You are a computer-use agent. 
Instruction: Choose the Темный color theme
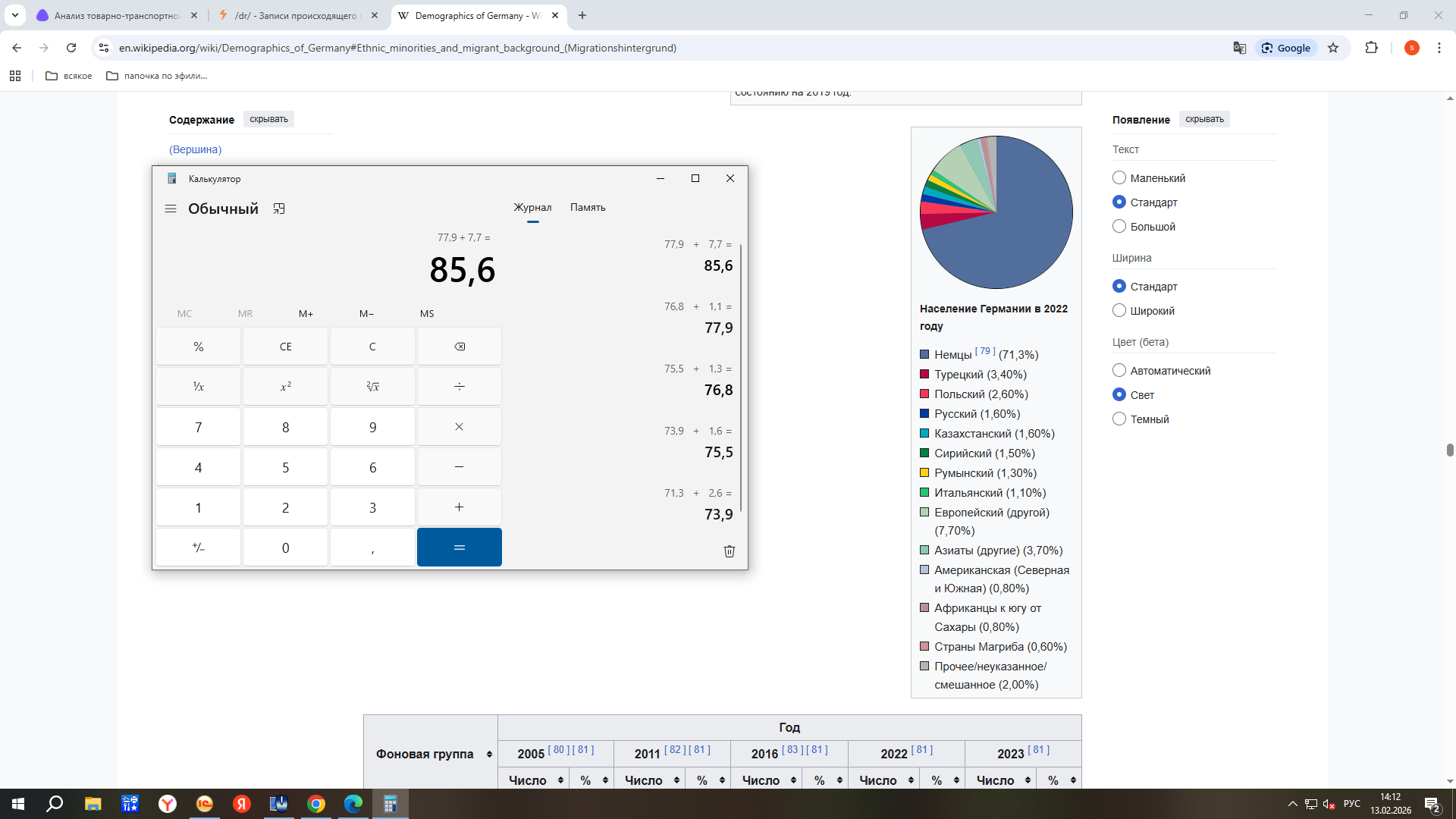pyautogui.click(x=1119, y=419)
